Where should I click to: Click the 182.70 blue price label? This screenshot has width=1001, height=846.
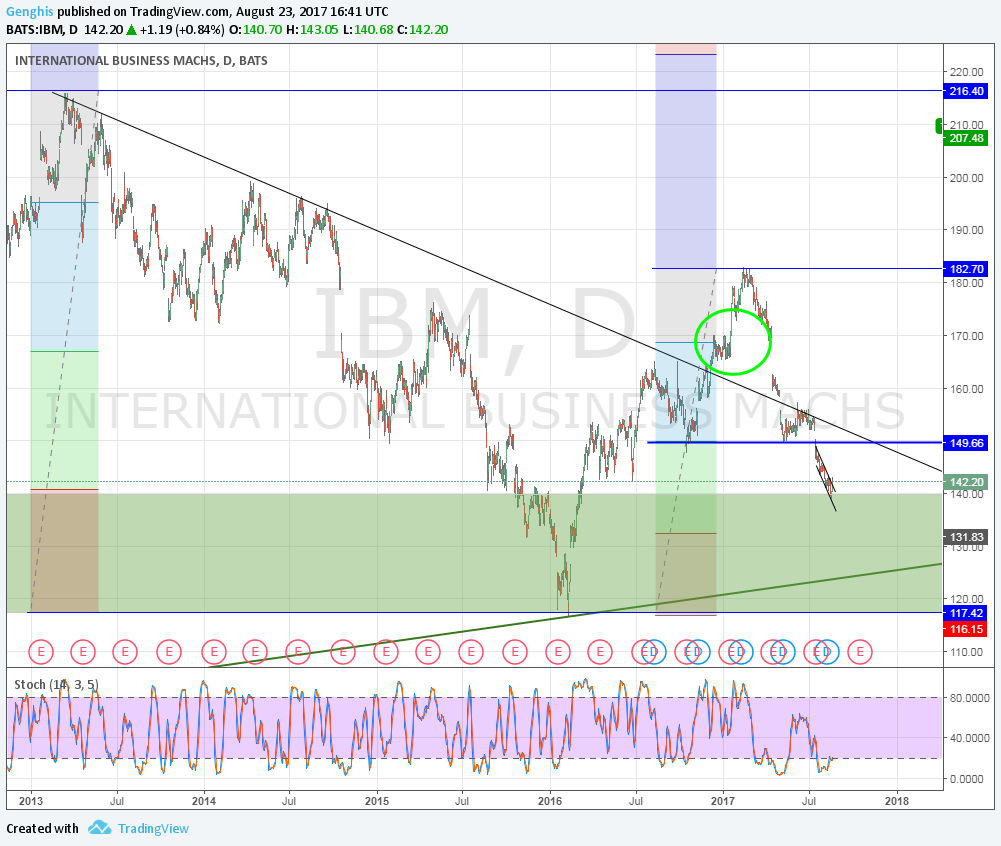coord(966,269)
